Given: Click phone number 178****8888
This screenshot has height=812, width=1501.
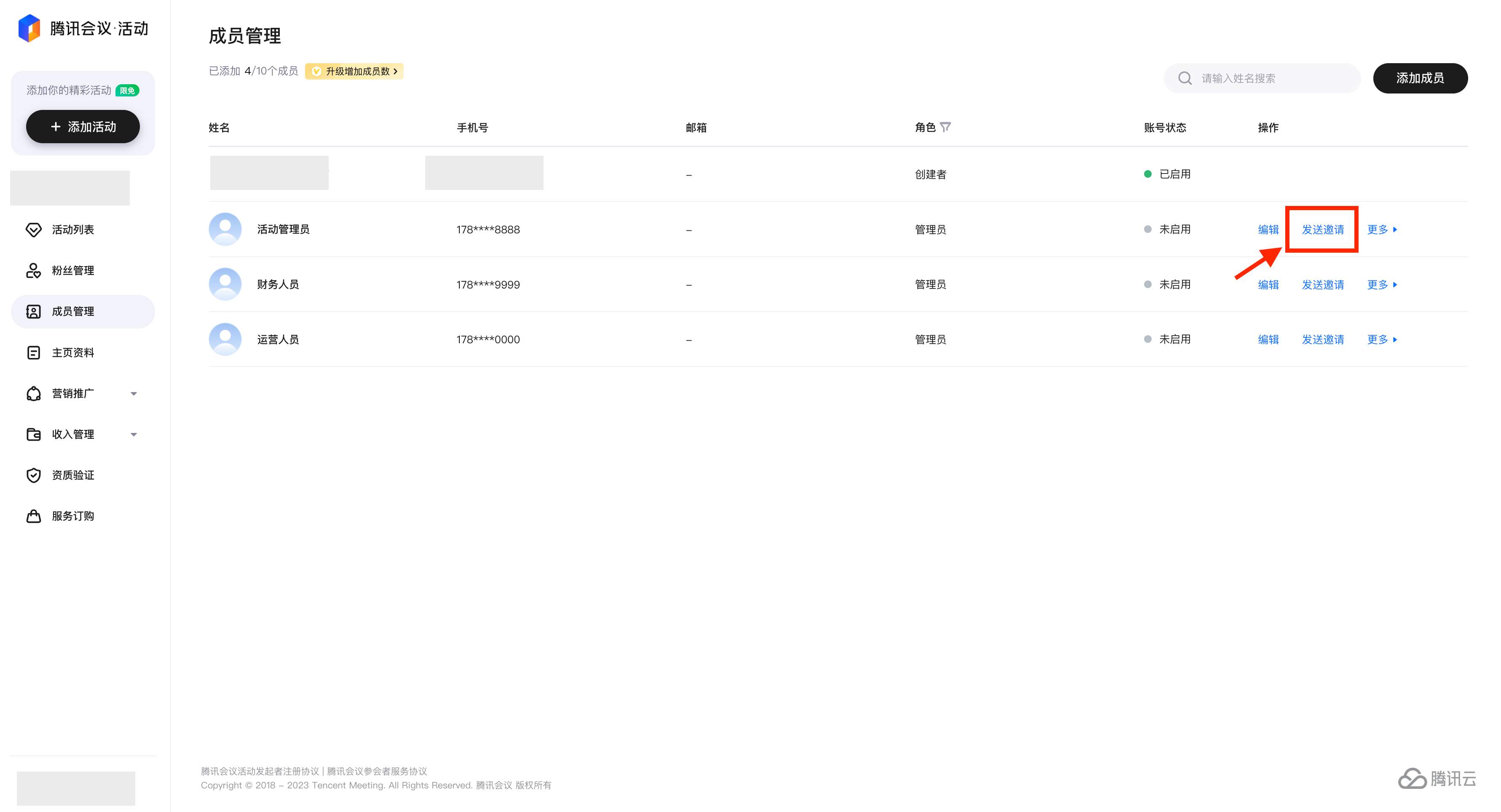Looking at the screenshot, I should [488, 230].
